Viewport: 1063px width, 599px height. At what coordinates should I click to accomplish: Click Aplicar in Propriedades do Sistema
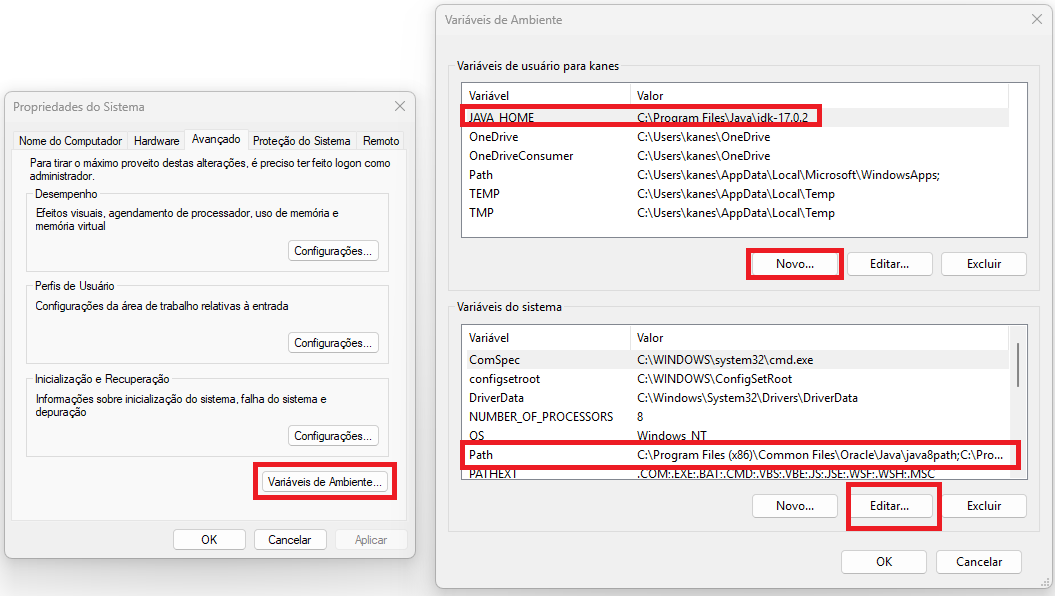pos(370,539)
